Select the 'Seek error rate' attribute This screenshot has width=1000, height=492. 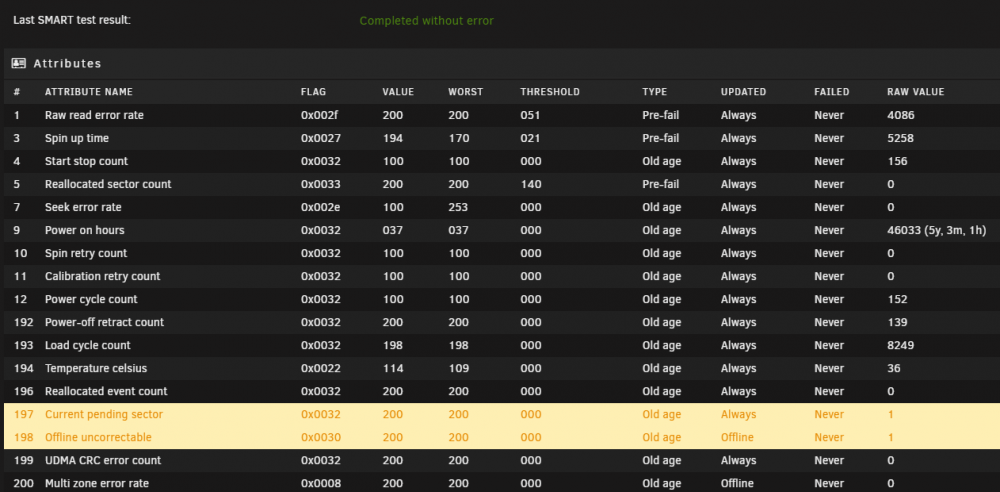[x=83, y=207]
